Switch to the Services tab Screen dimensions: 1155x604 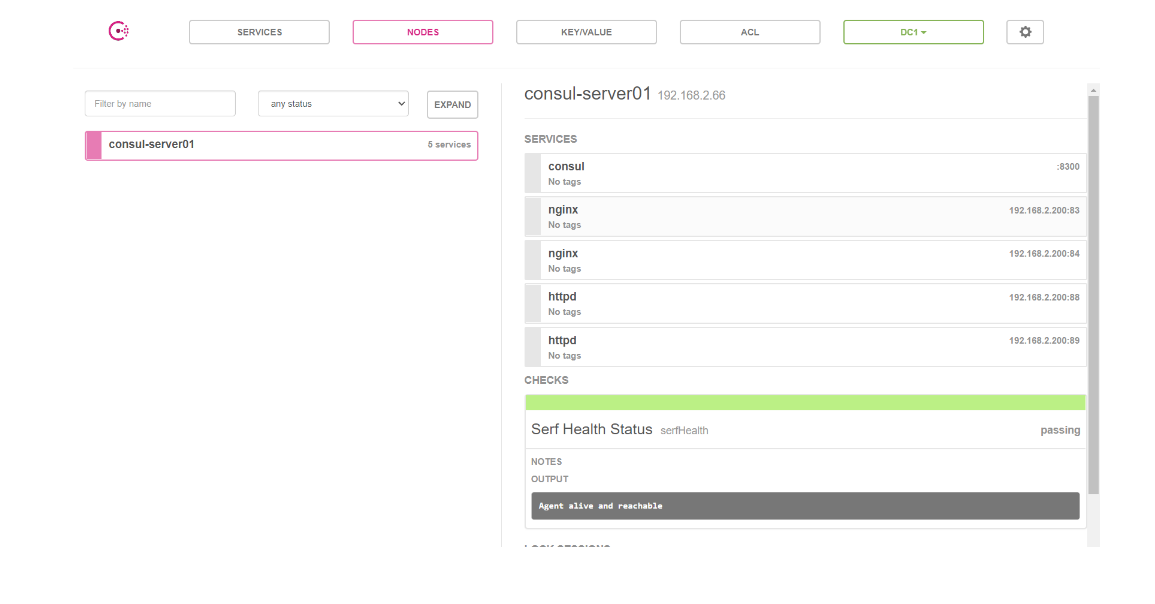click(259, 32)
